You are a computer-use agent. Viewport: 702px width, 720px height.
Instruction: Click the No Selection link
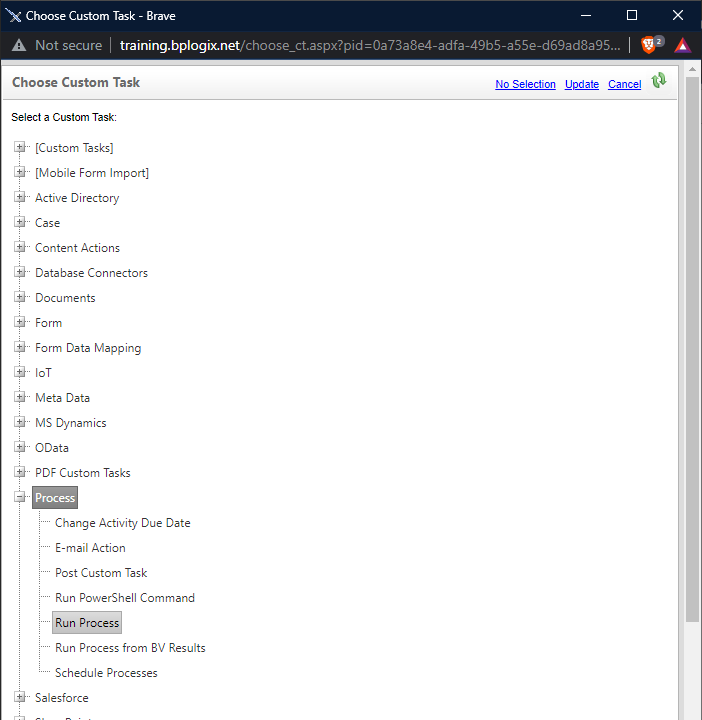(x=525, y=84)
